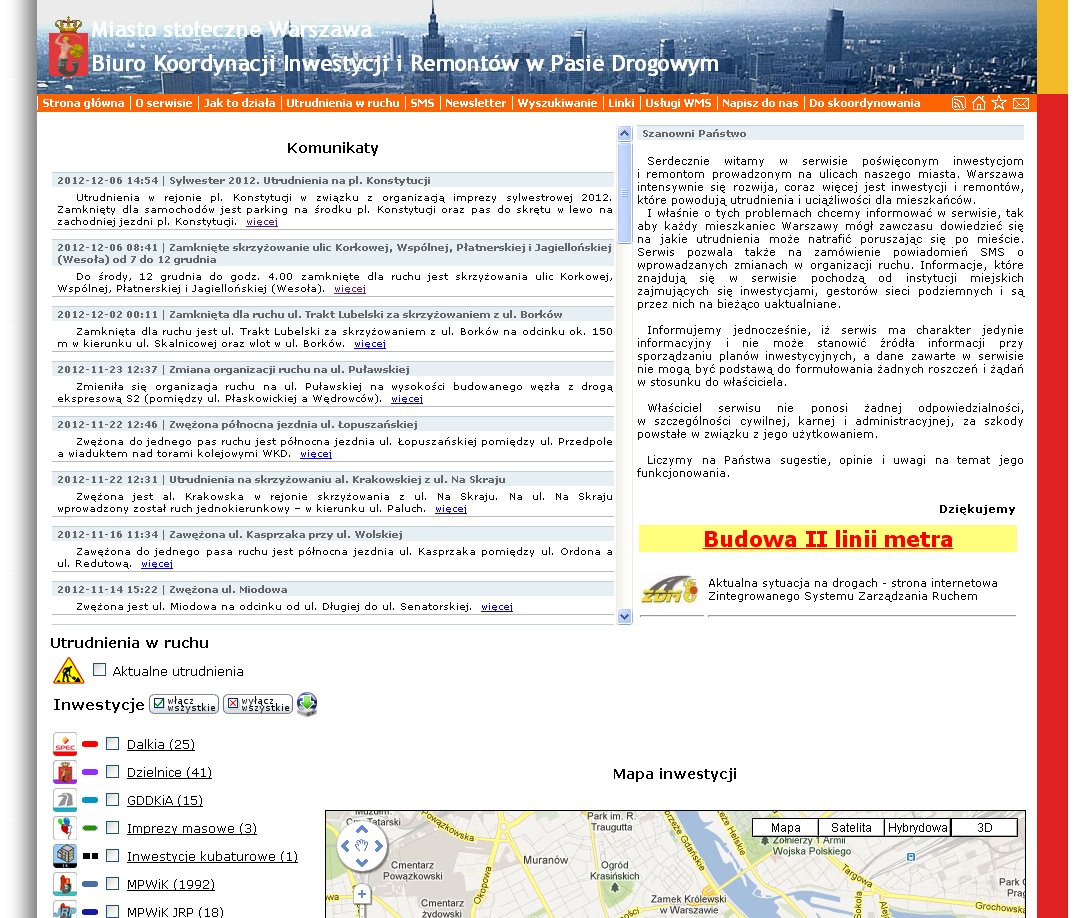This screenshot has height=918, width=1086.
Task: Click the MPWiK (1992) logo icon
Action: pyautogui.click(x=65, y=884)
